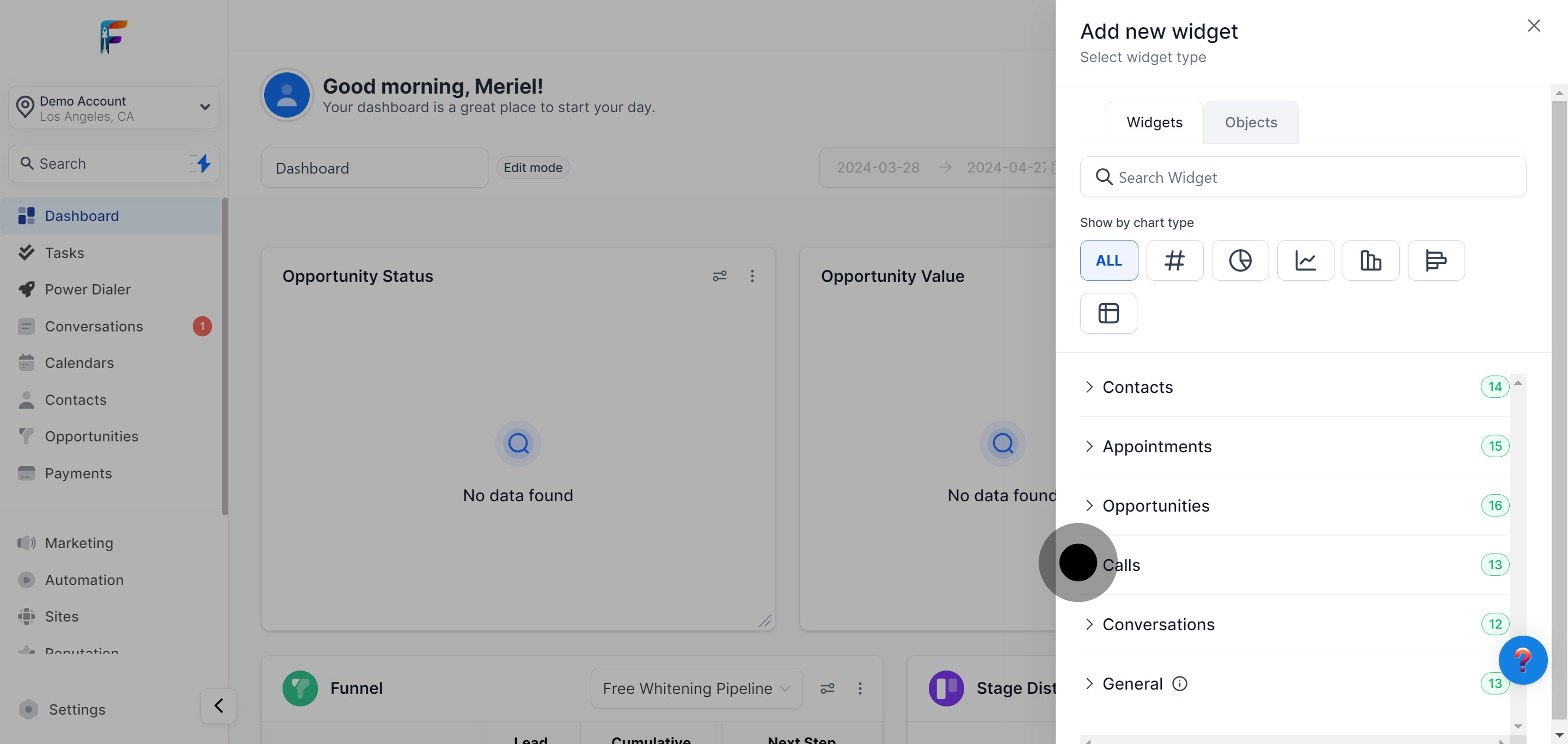Open Opportunities in the sidebar

pyautogui.click(x=91, y=436)
